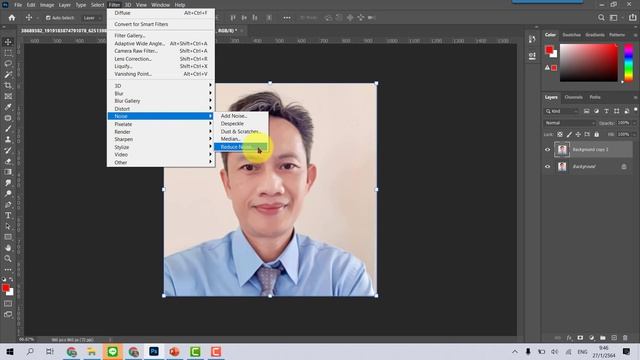Select the Rectangular Marquee tool
The width and height of the screenshot is (640, 360).
[x=8, y=53]
